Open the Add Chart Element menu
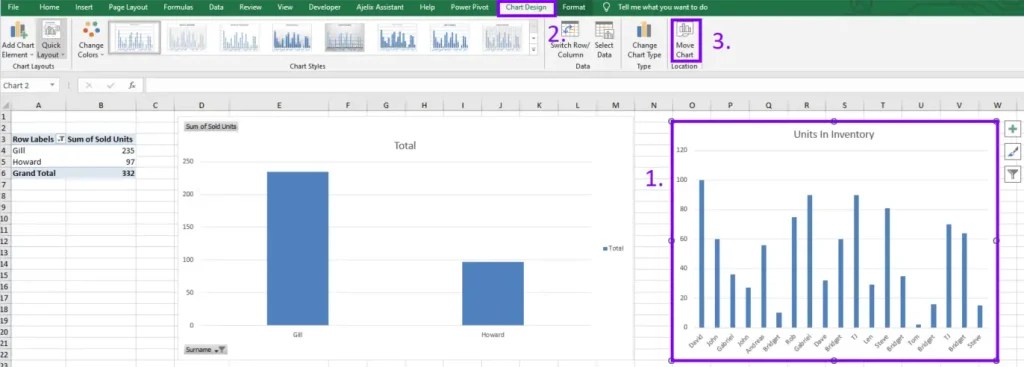Viewport: 1024px width, 367px height. coord(18,40)
